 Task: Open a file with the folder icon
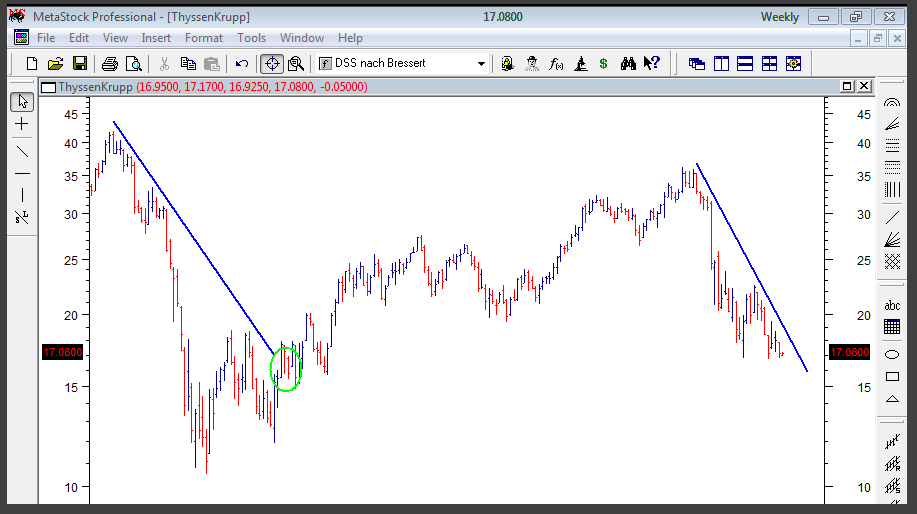55,64
